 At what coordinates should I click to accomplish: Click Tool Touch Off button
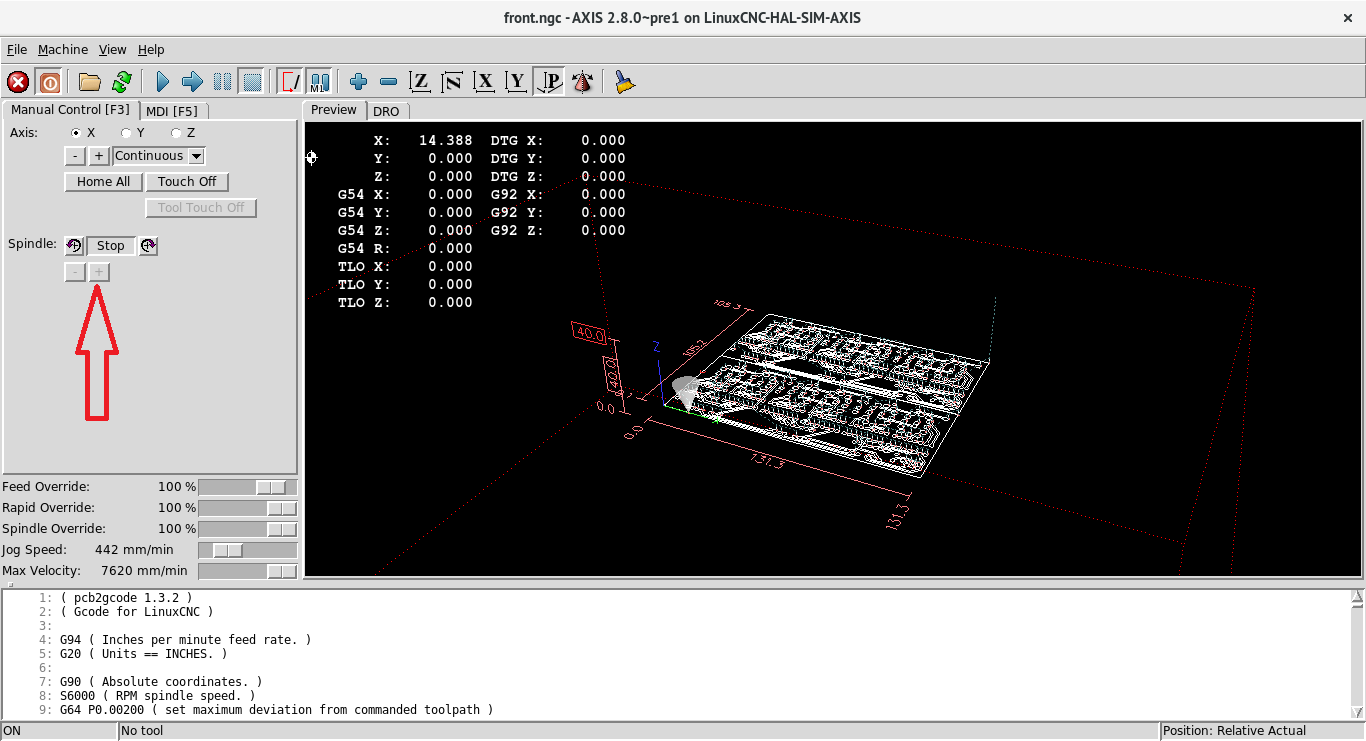click(x=201, y=208)
